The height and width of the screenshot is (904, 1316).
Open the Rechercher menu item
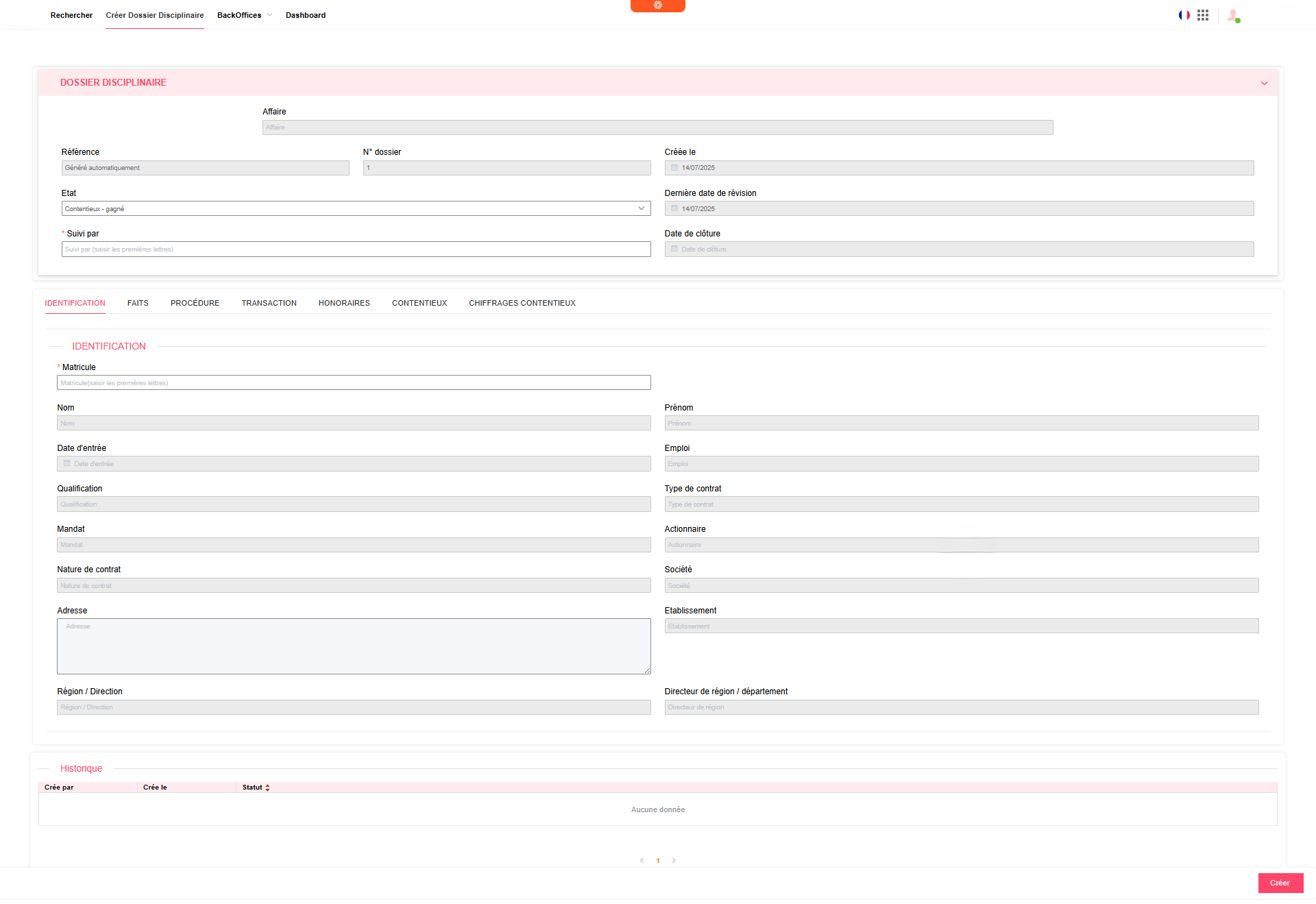71,15
